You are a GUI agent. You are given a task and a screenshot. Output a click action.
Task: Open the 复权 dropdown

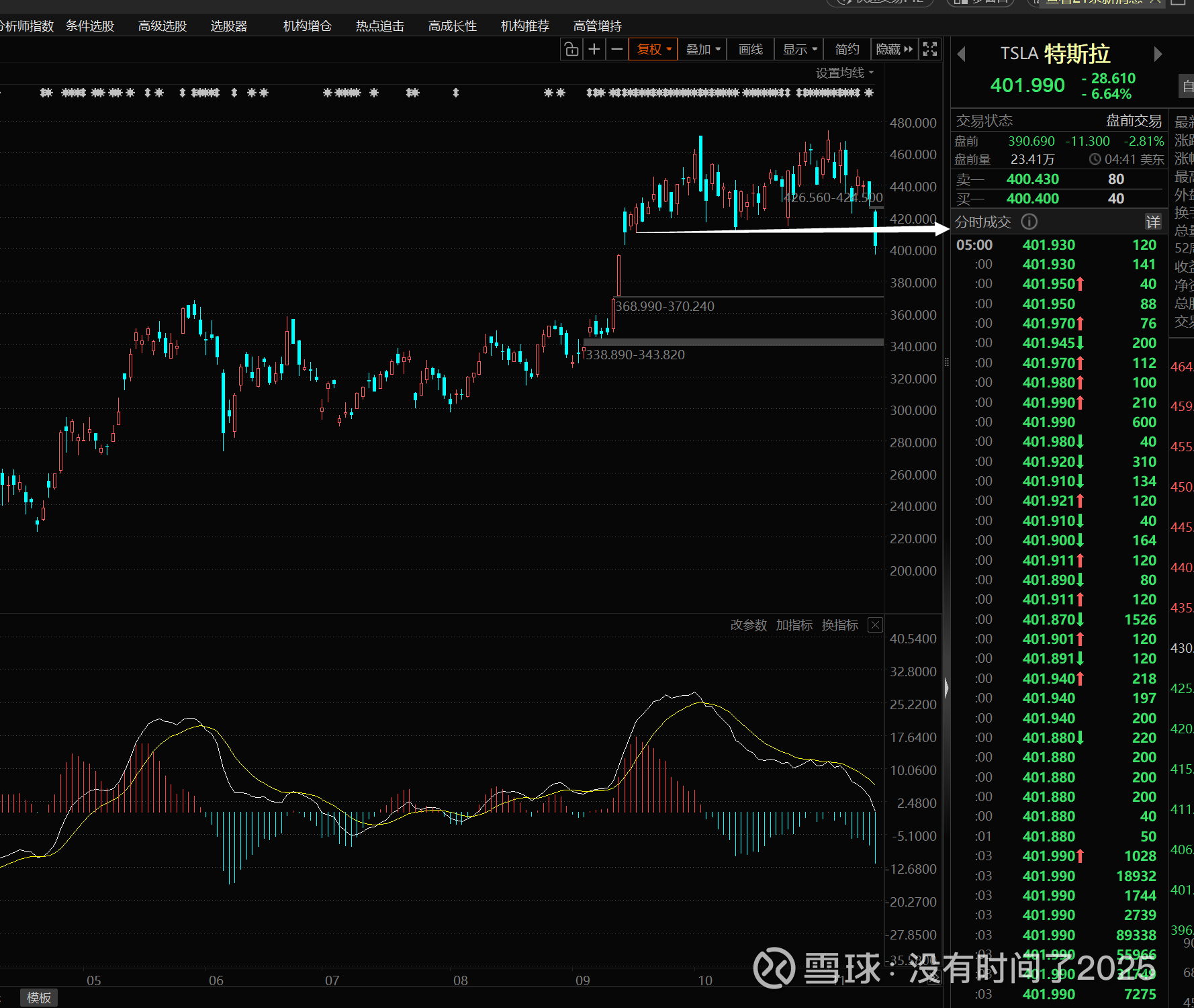pos(653,49)
